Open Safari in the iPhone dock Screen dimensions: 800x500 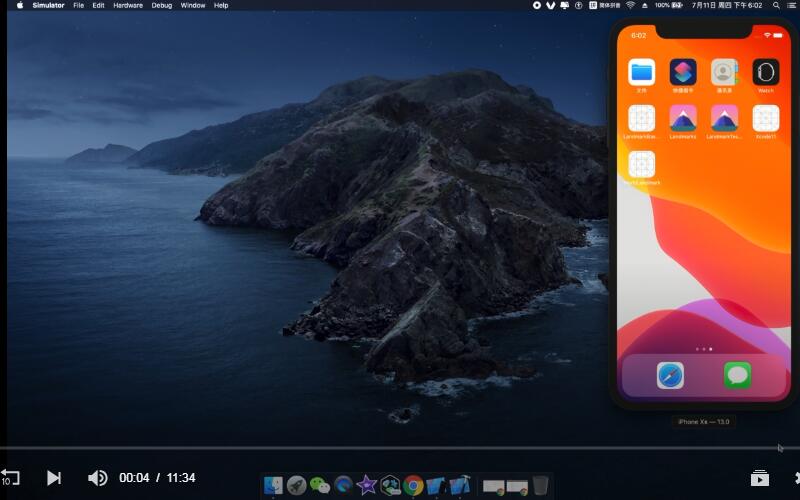tap(670, 375)
